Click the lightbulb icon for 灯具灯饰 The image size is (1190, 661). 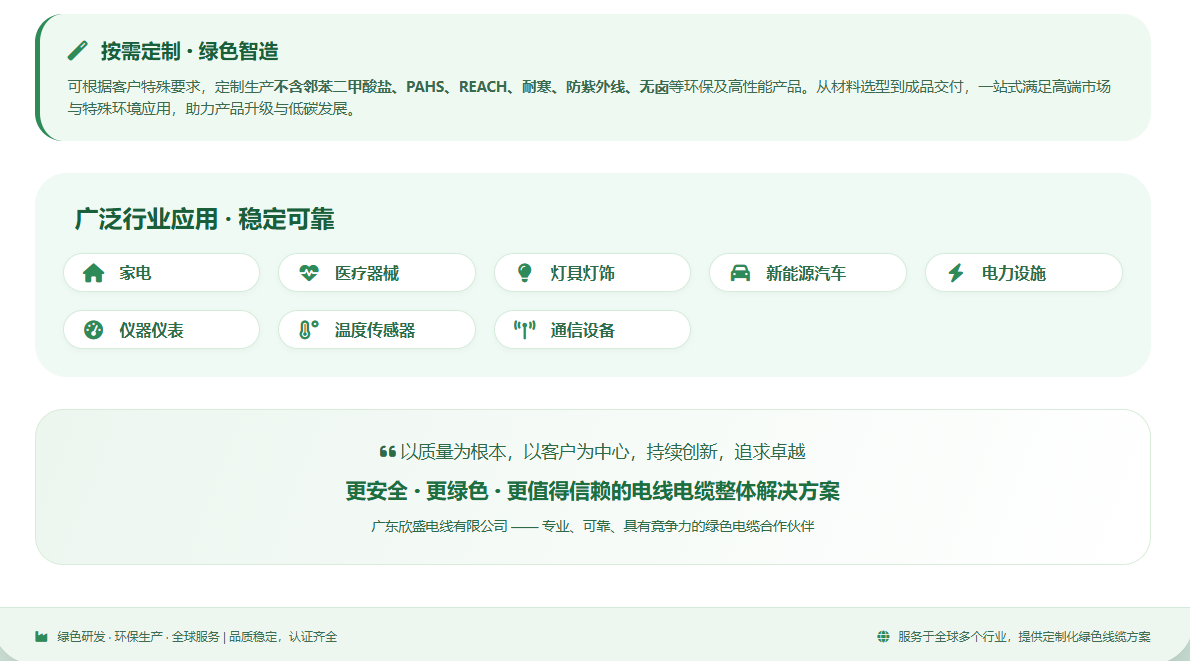(524, 273)
